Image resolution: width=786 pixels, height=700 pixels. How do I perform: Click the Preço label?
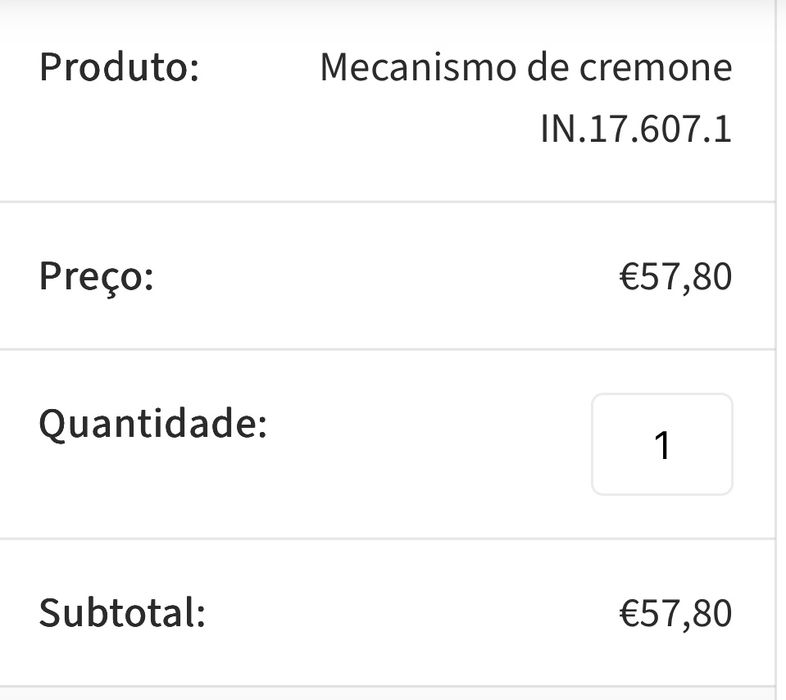pyautogui.click(x=96, y=276)
